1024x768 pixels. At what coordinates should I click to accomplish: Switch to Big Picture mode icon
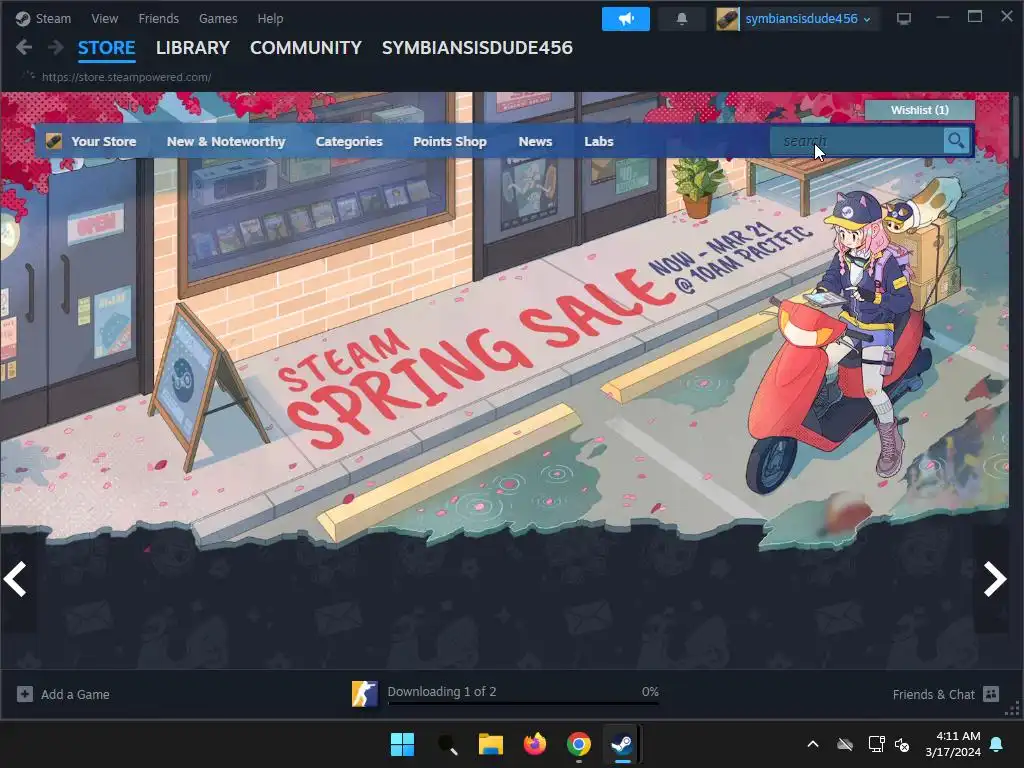coord(904,19)
